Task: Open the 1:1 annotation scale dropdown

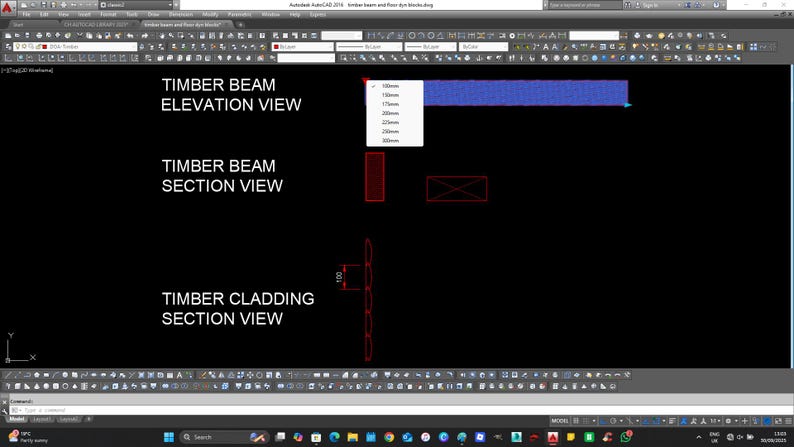Action: click(x=714, y=421)
